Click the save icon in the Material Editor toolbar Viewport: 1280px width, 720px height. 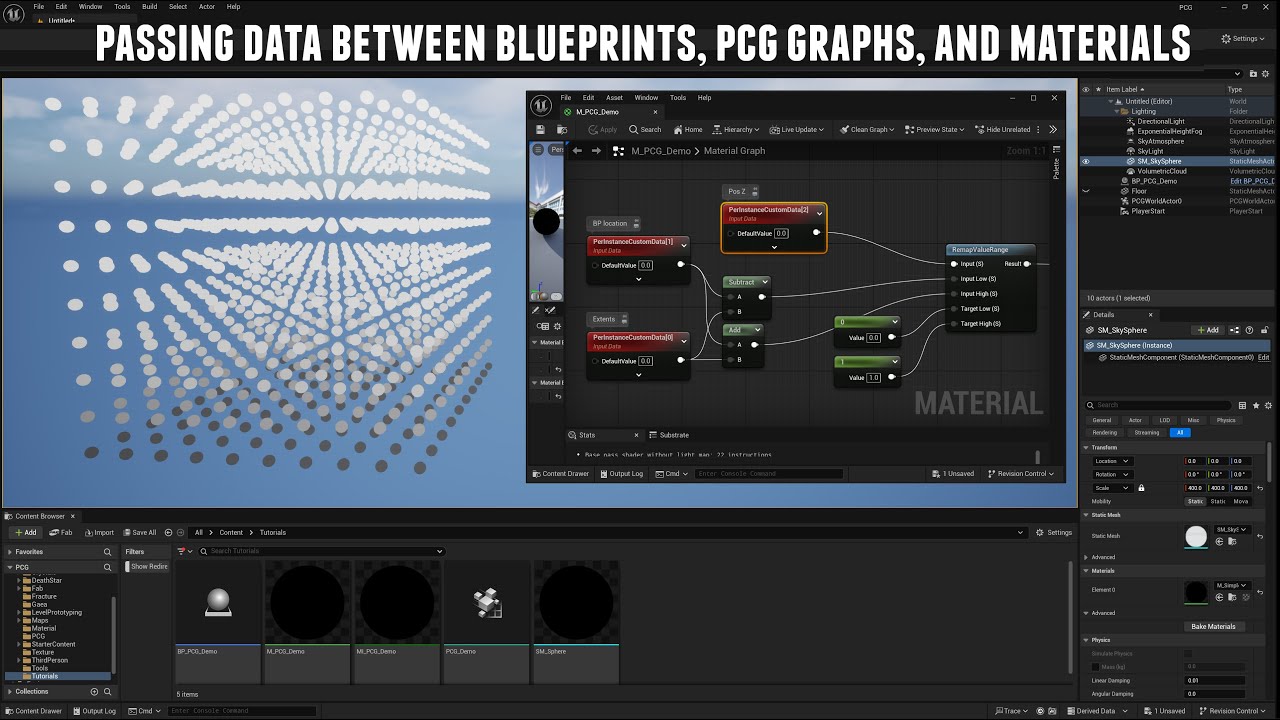pyautogui.click(x=541, y=129)
